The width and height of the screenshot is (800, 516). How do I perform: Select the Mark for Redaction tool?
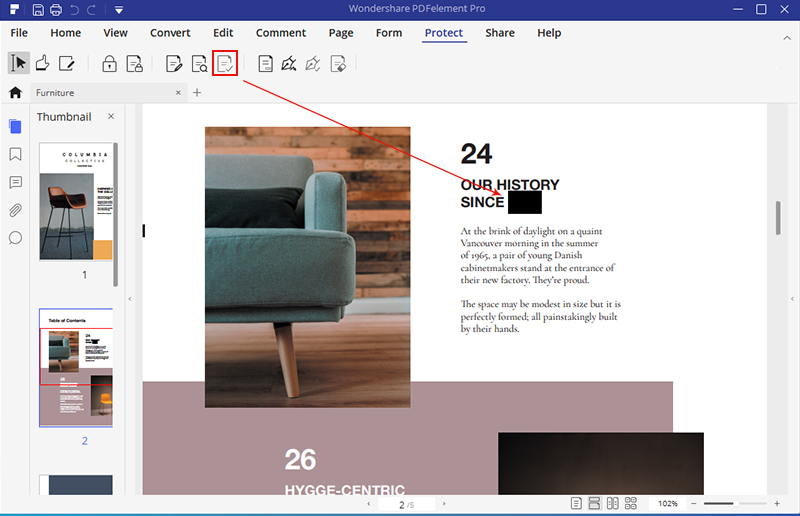pyautogui.click(x=174, y=64)
